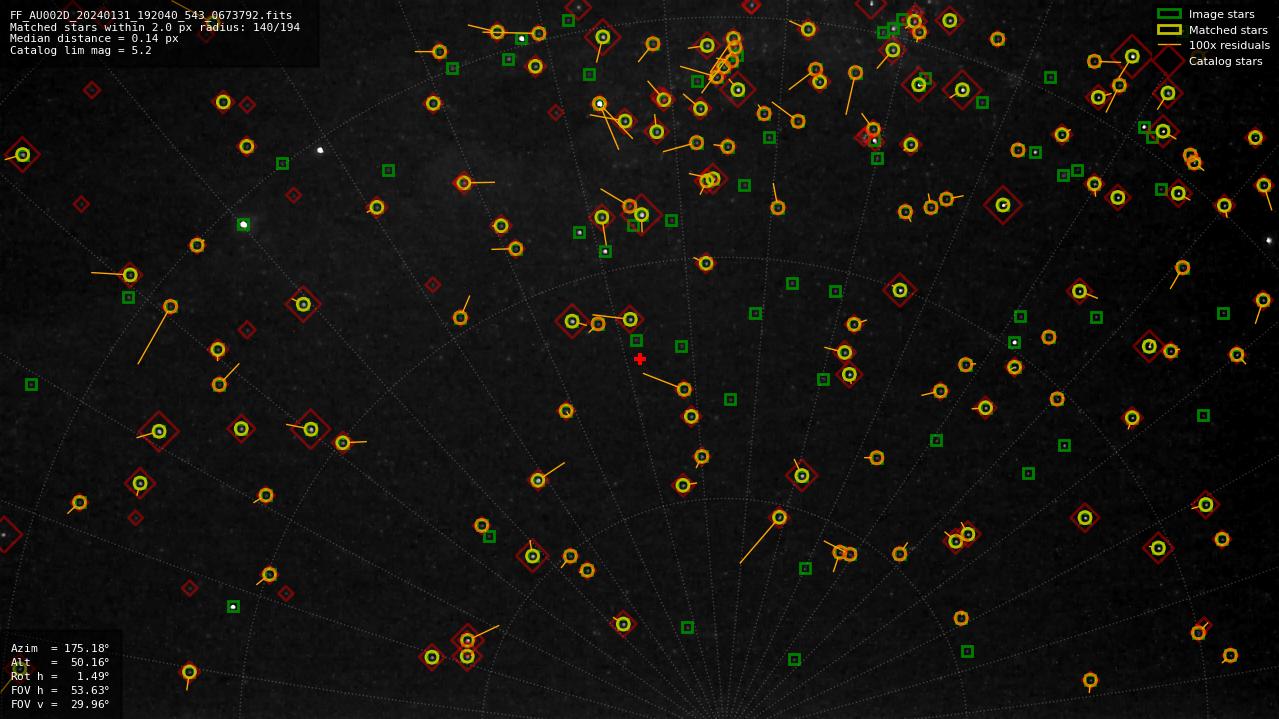Screen dimensions: 1279x719
Task: Click the 'FOV v = 29.96°' readout
Action: click(x=60, y=704)
